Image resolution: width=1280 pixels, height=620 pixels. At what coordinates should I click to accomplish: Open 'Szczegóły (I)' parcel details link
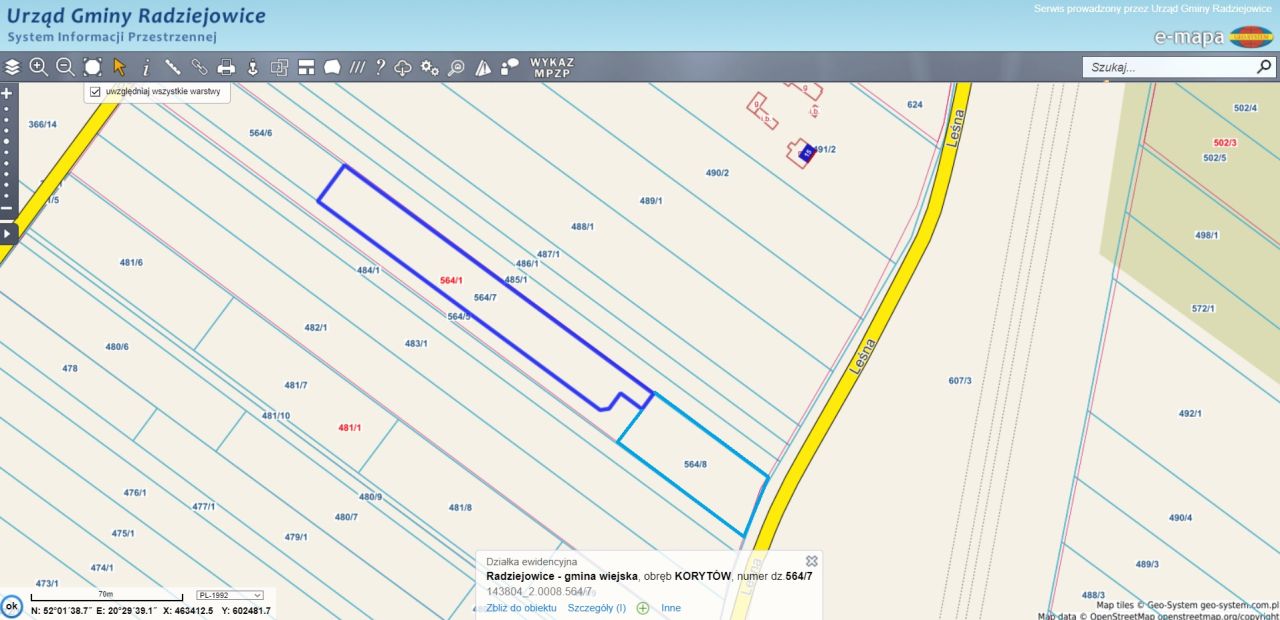[597, 608]
